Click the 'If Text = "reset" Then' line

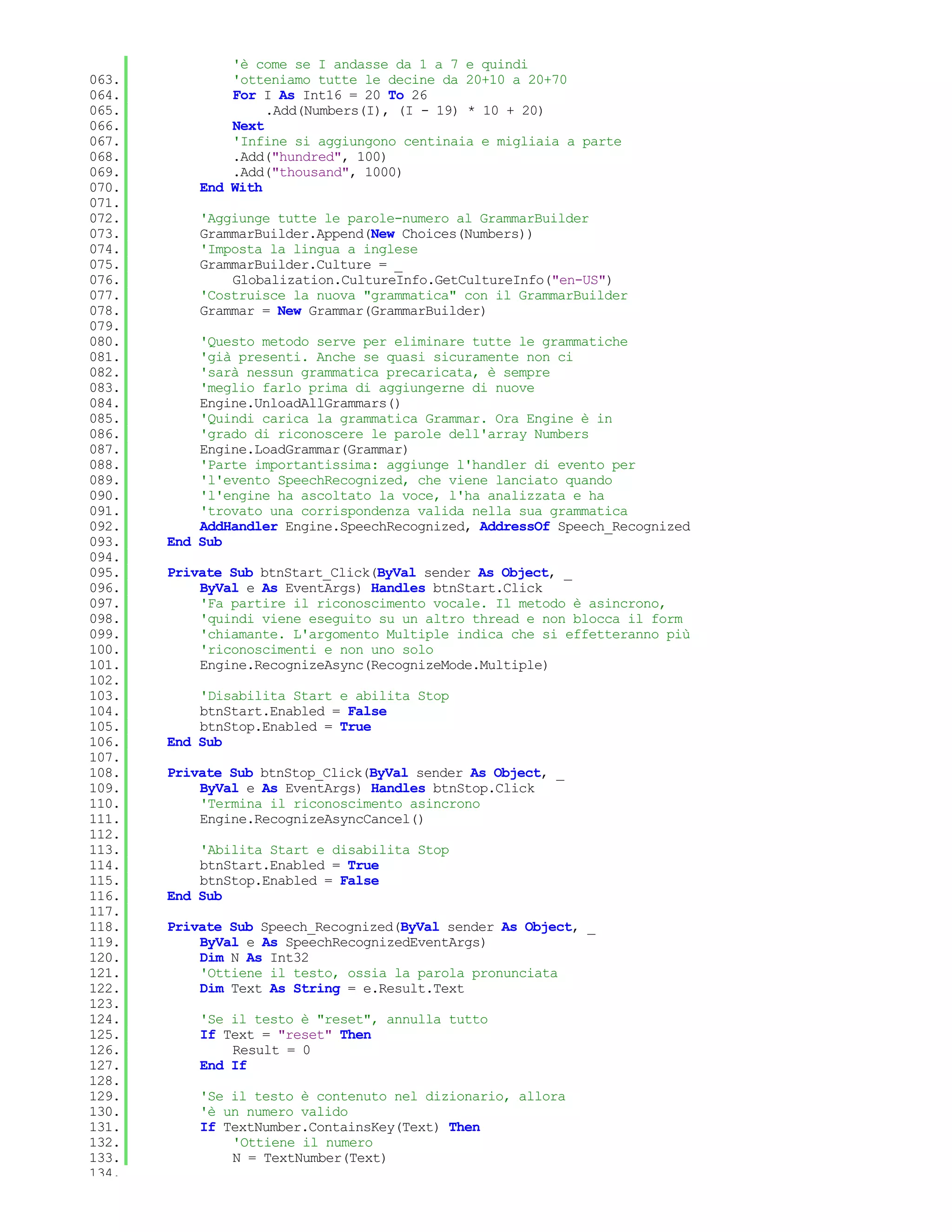tap(285, 1035)
